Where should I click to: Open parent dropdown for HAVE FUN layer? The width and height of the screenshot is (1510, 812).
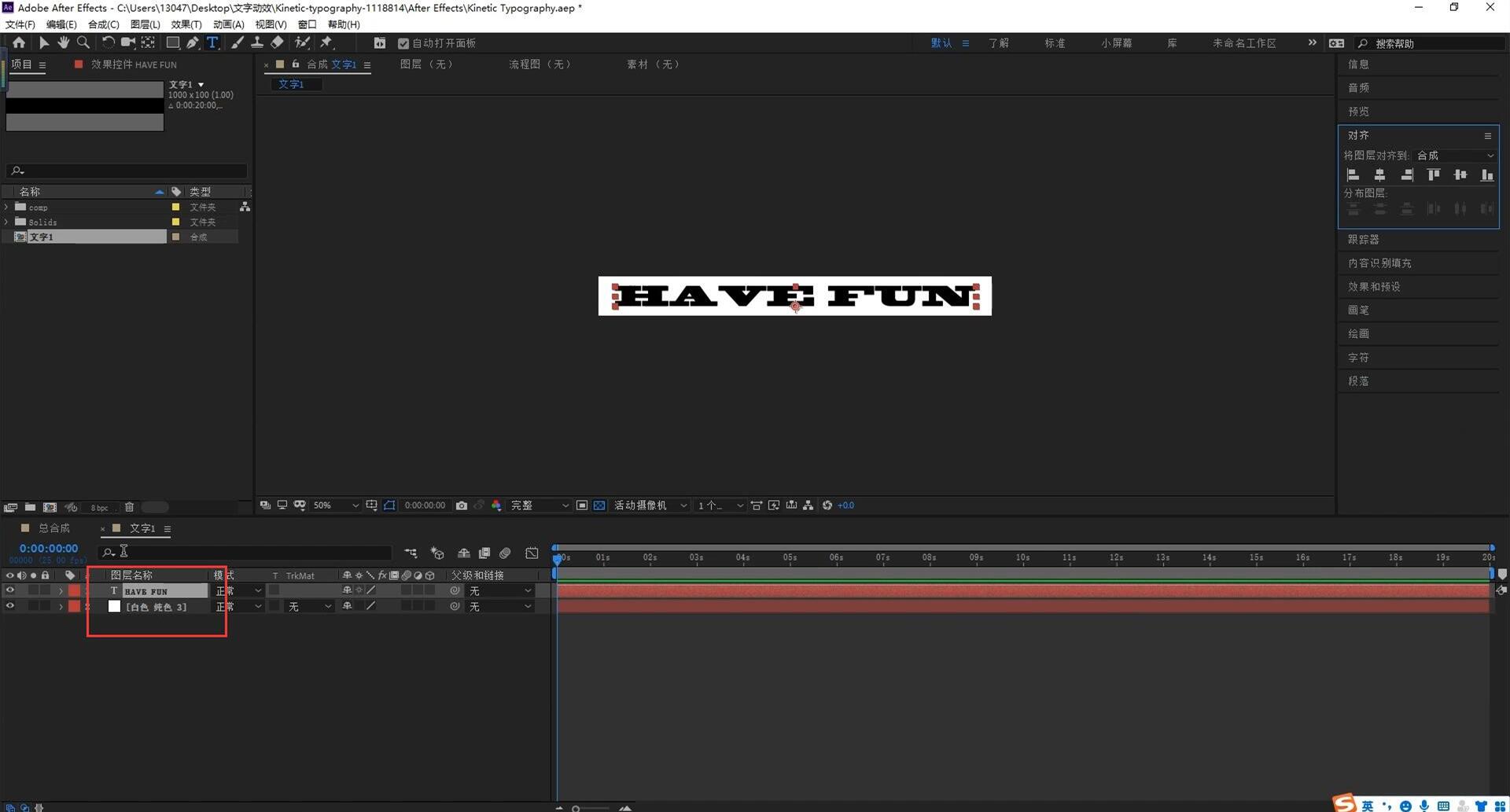[x=500, y=591]
